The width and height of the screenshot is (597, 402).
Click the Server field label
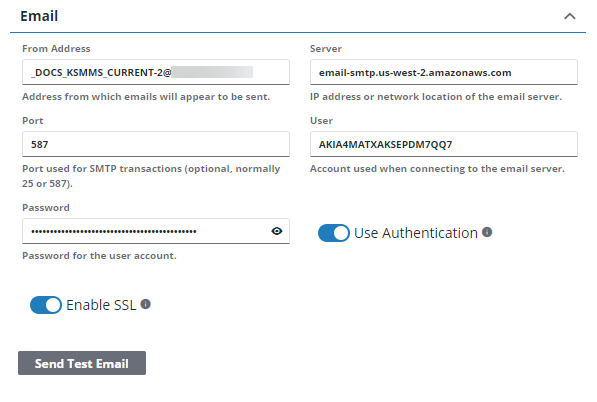pos(326,49)
